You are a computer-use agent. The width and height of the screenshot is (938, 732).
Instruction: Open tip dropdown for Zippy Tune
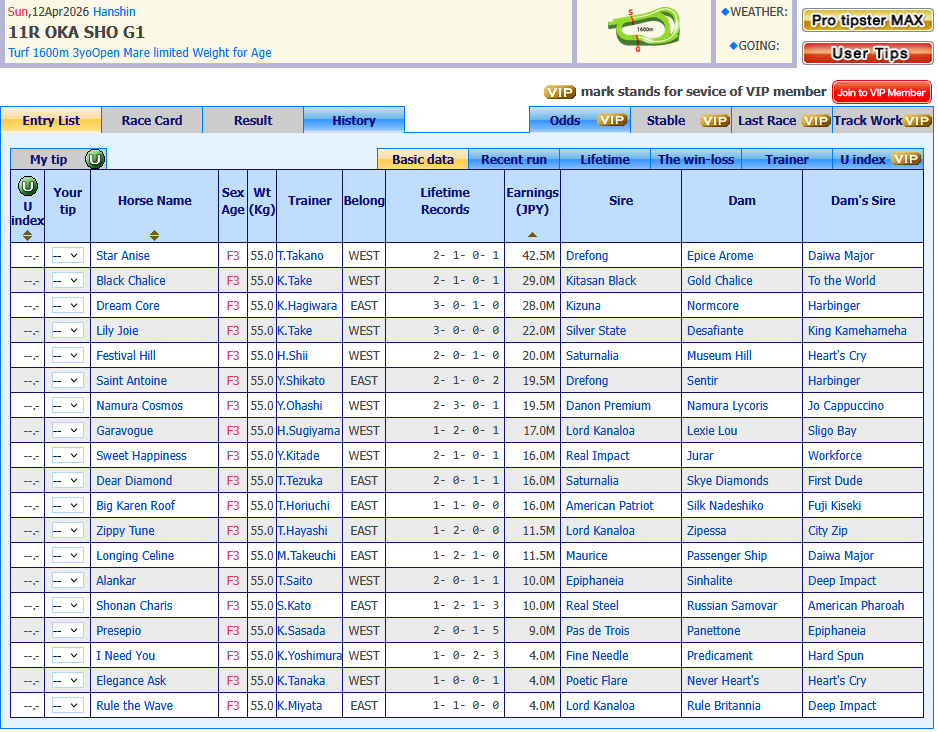click(66, 530)
